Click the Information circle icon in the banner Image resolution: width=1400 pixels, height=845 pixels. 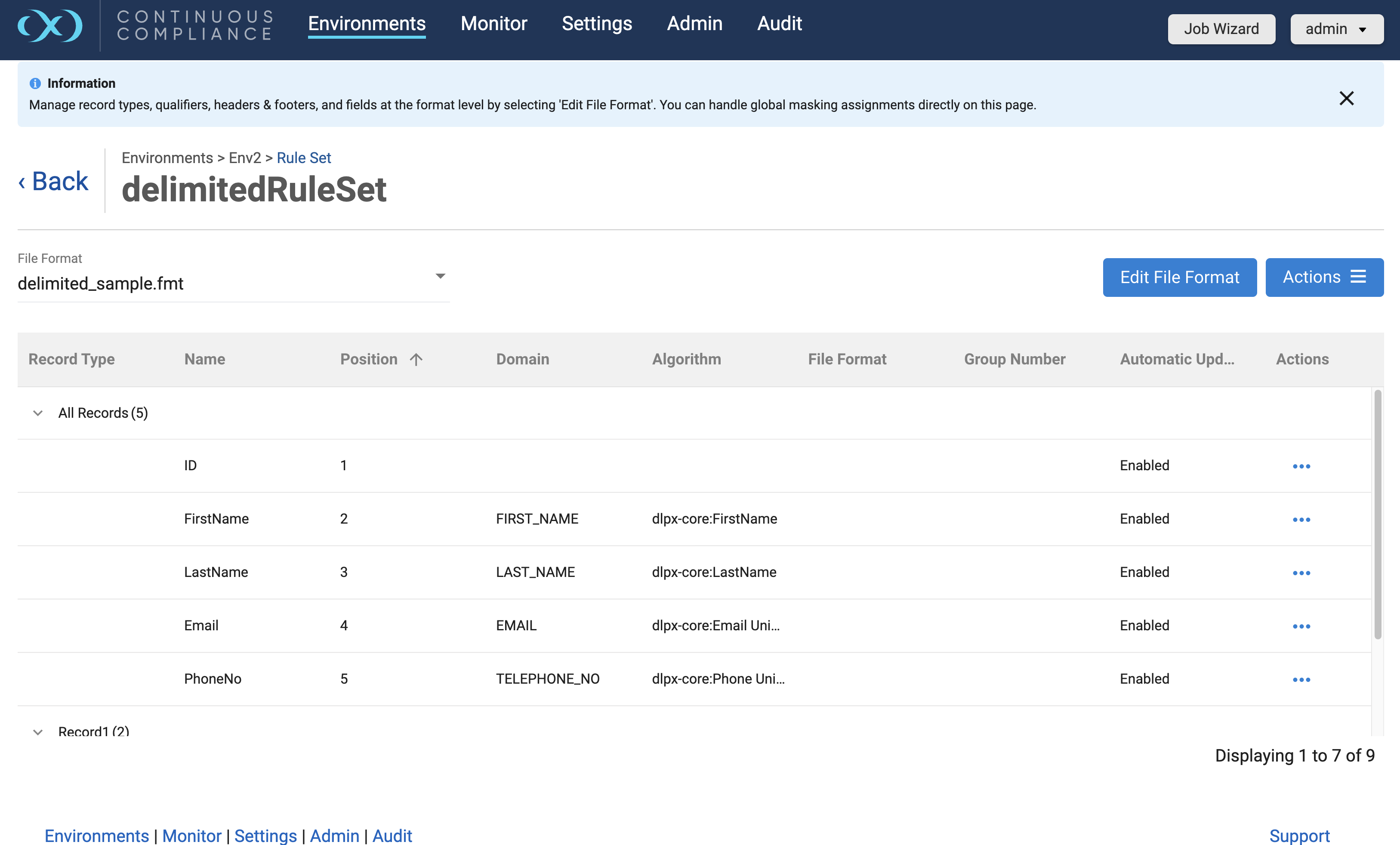point(35,83)
